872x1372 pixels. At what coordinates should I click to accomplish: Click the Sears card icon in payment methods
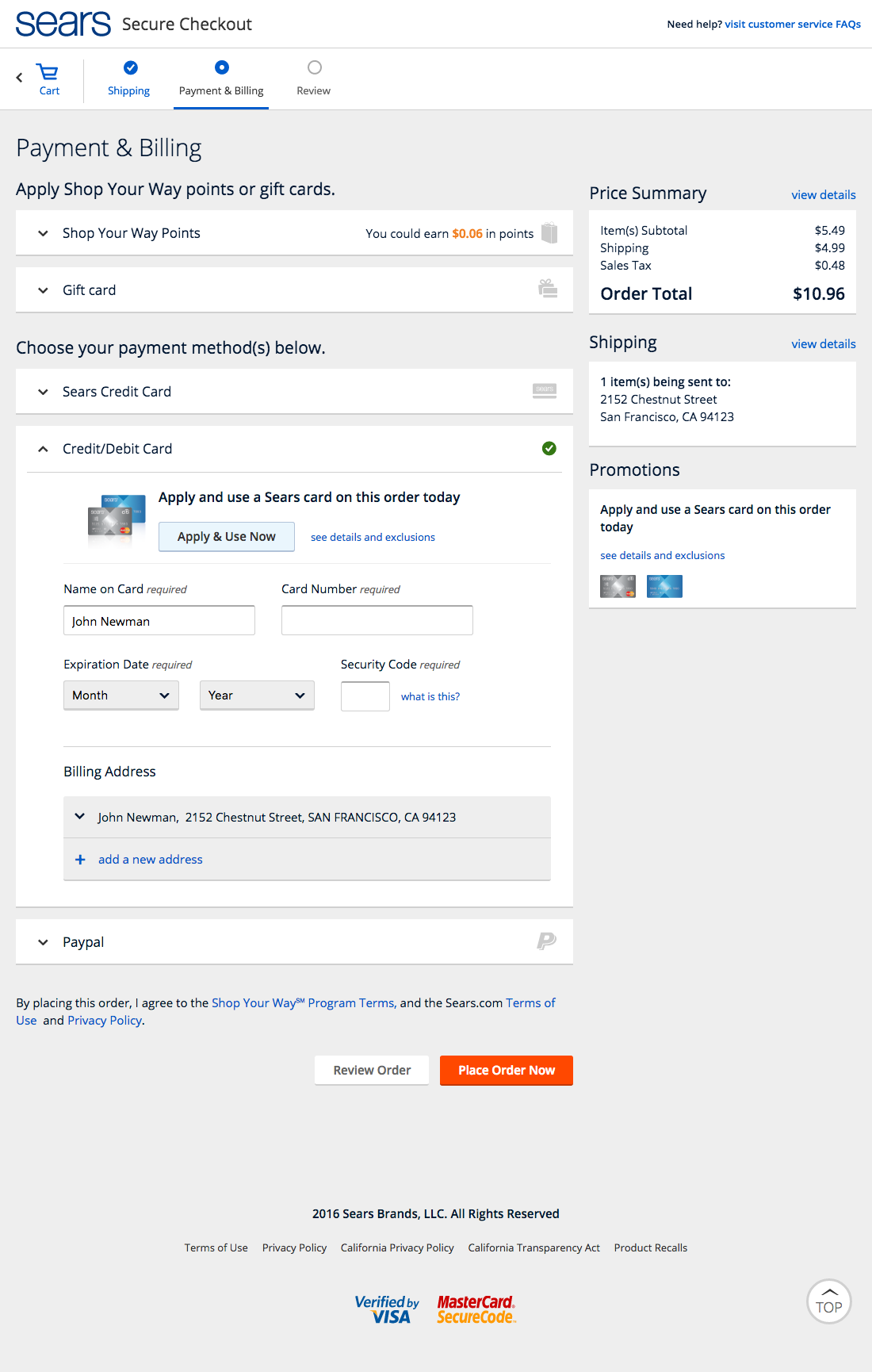(545, 390)
